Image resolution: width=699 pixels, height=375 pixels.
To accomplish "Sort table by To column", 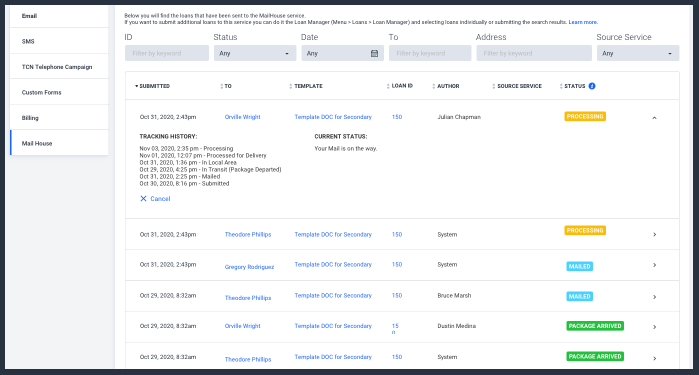I will pyautogui.click(x=226, y=86).
